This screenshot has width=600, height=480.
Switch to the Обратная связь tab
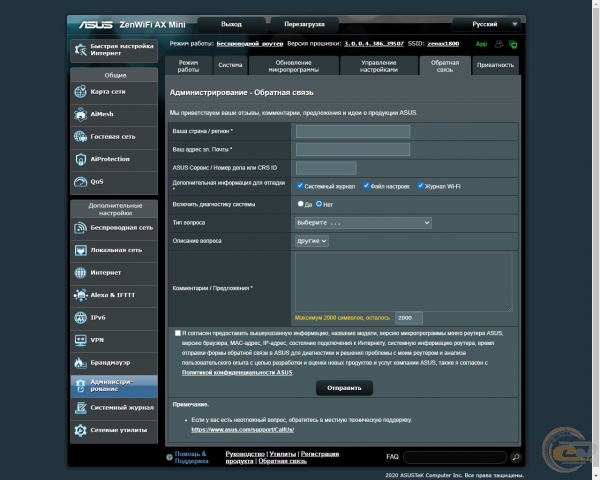pos(445,66)
